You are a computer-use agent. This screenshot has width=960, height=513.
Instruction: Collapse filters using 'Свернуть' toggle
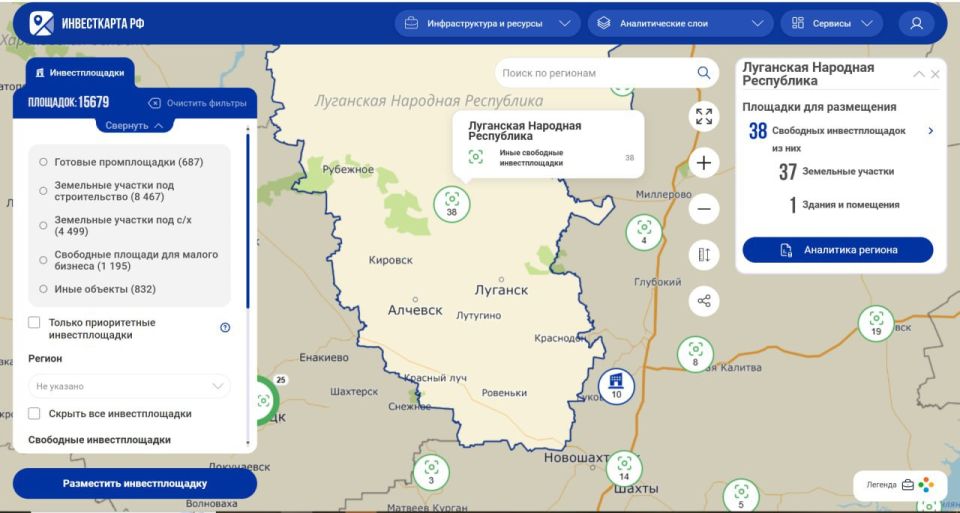click(134, 126)
